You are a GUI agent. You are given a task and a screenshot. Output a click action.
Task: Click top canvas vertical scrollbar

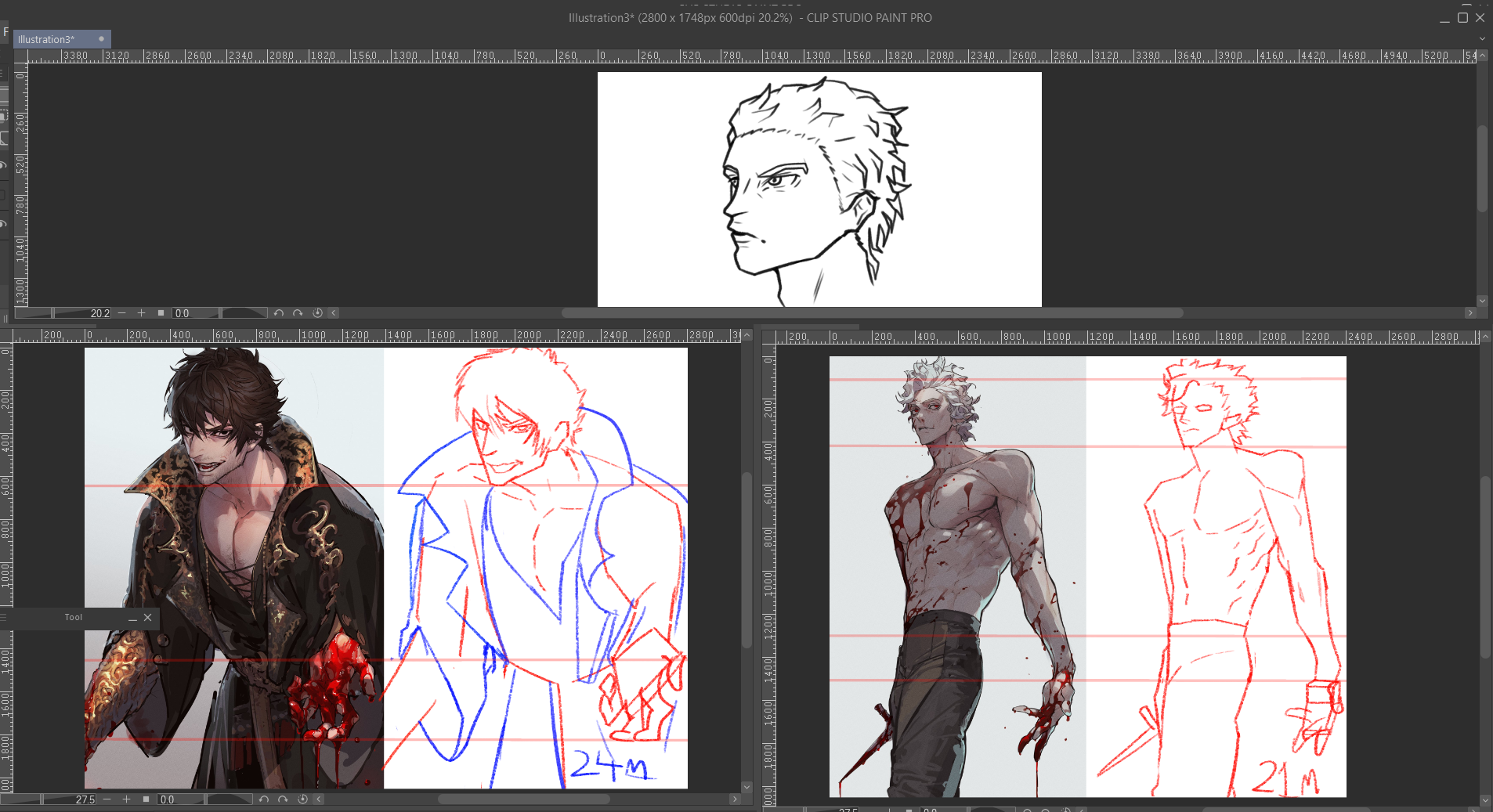[x=1482, y=168]
